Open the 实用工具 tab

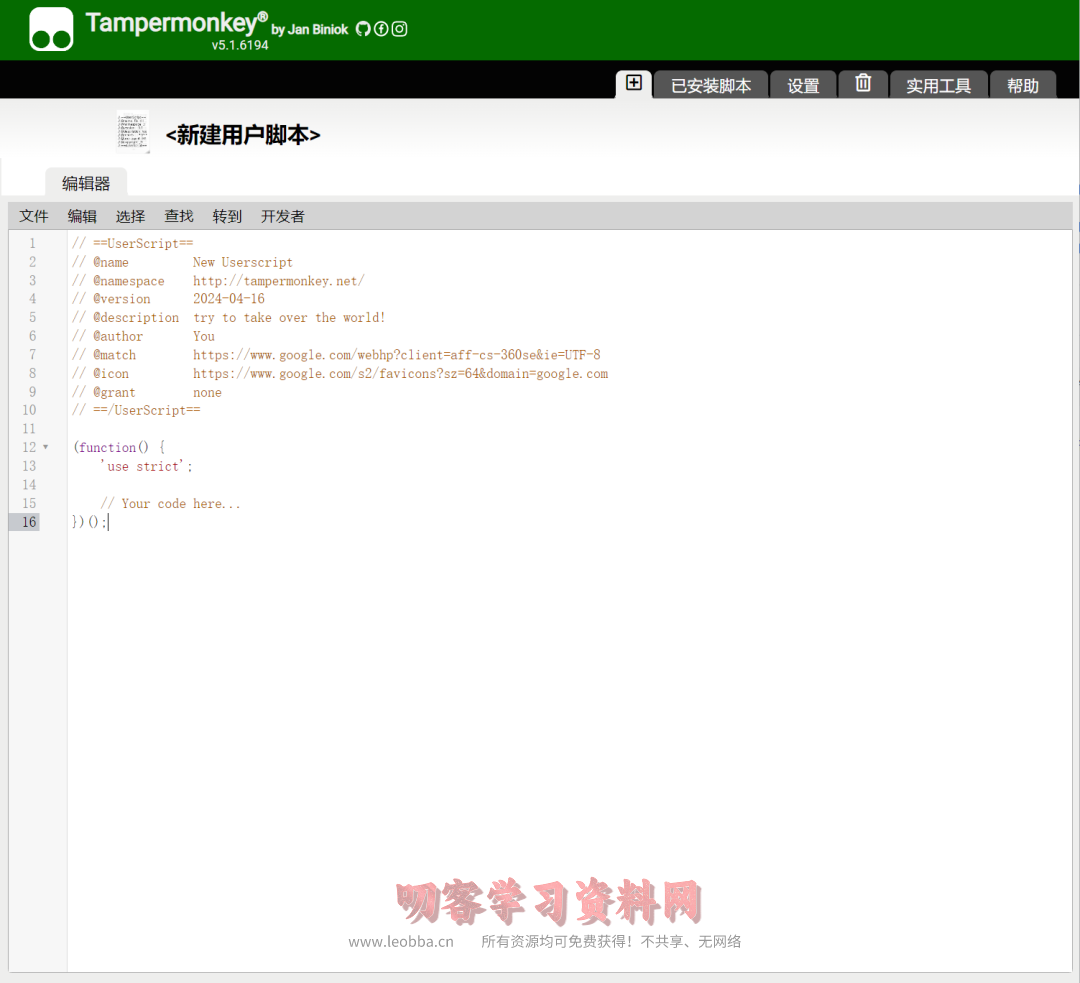[x=938, y=86]
